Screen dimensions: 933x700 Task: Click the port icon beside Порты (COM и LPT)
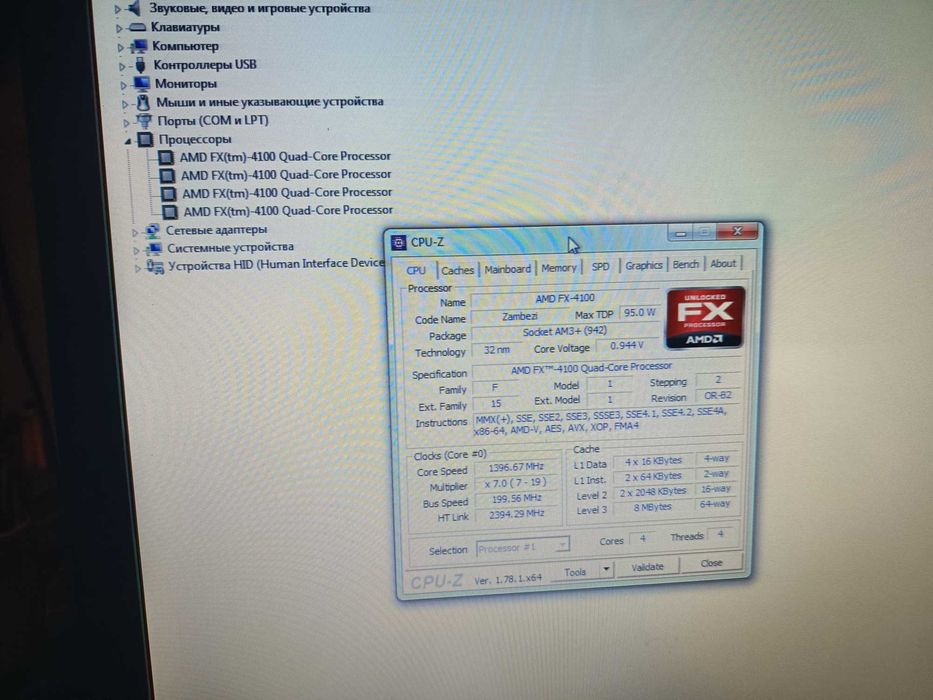pos(145,121)
